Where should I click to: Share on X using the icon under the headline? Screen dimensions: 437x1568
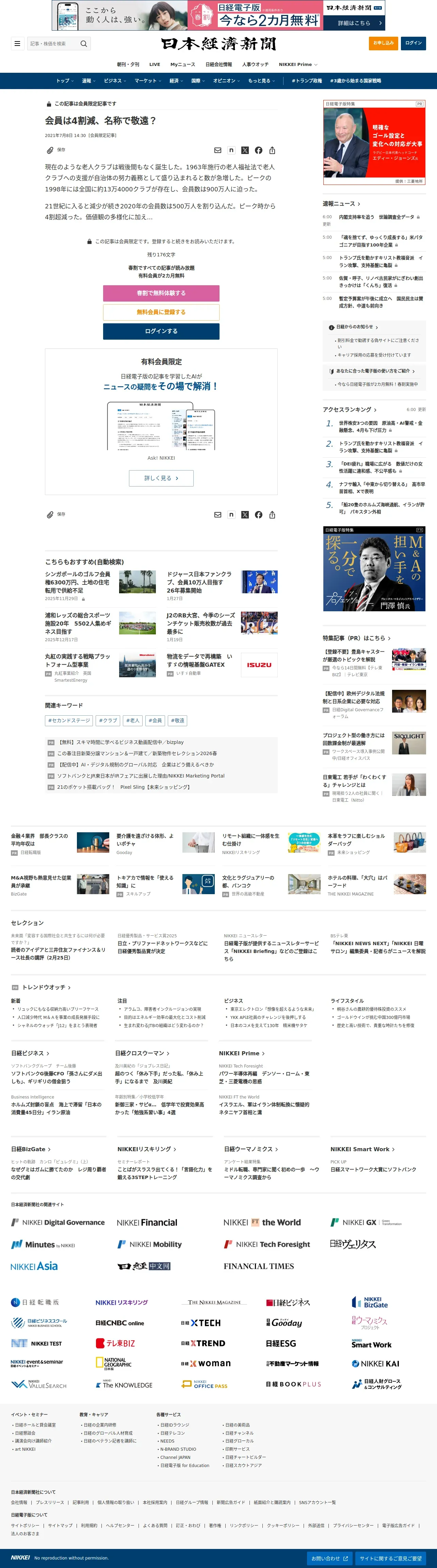(x=245, y=150)
